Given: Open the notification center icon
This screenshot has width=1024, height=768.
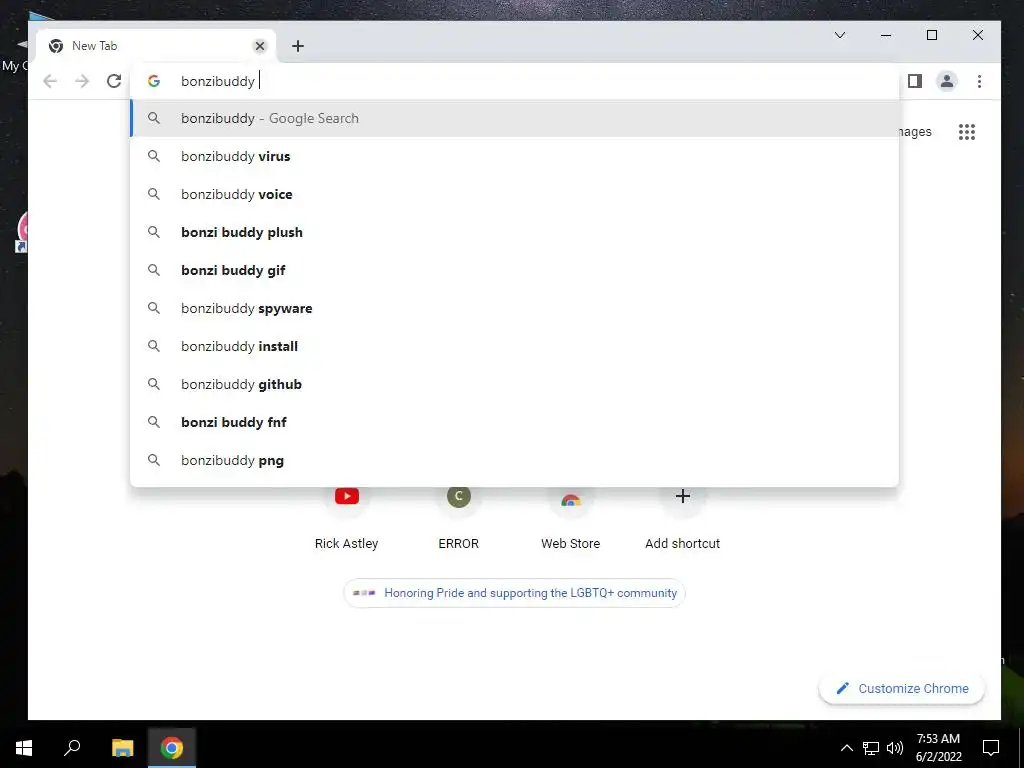Looking at the screenshot, I should coord(991,748).
